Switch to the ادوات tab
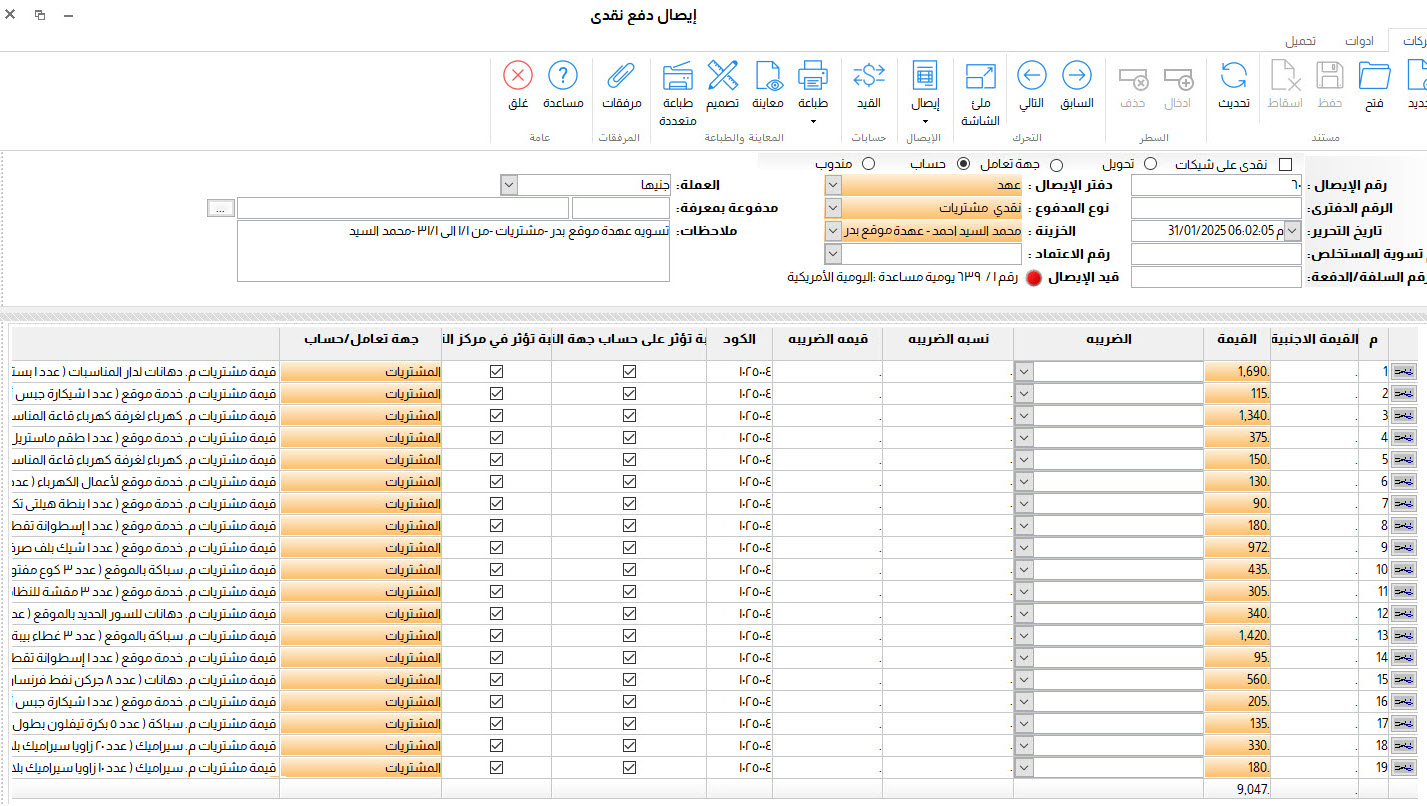Screen dimensions: 1427x806 [1359, 41]
